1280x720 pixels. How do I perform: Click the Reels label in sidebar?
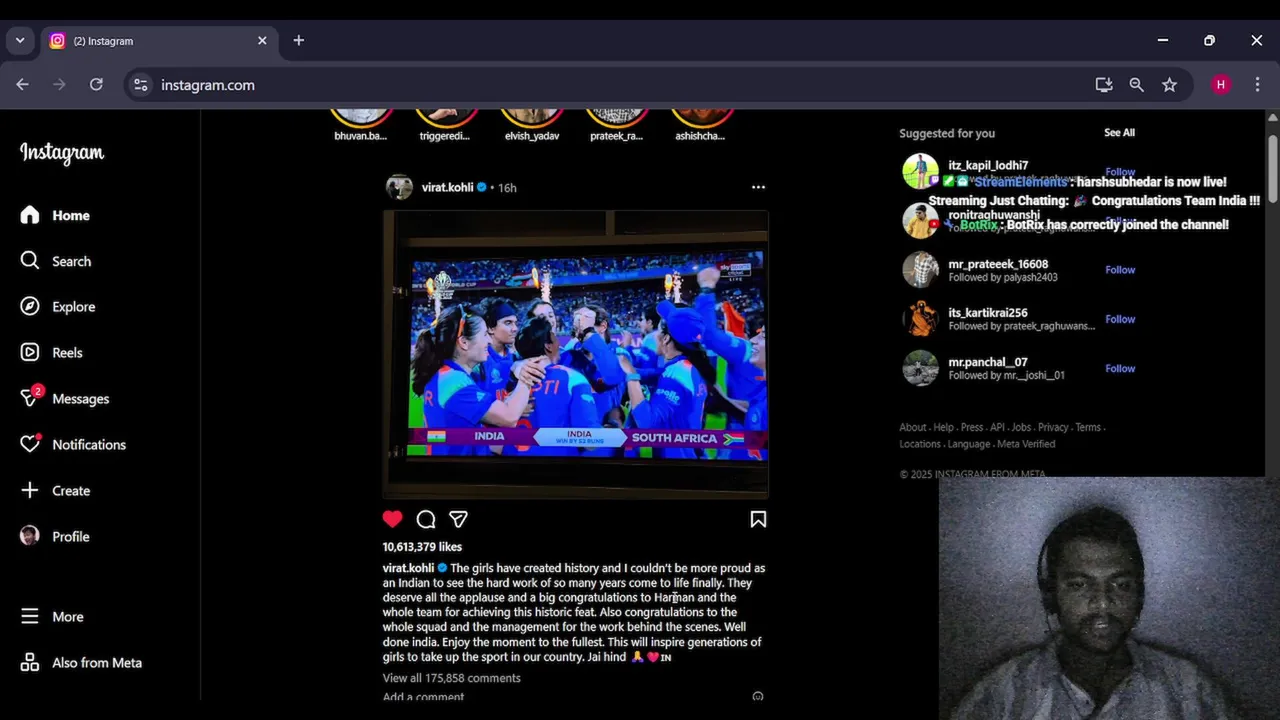(x=67, y=353)
